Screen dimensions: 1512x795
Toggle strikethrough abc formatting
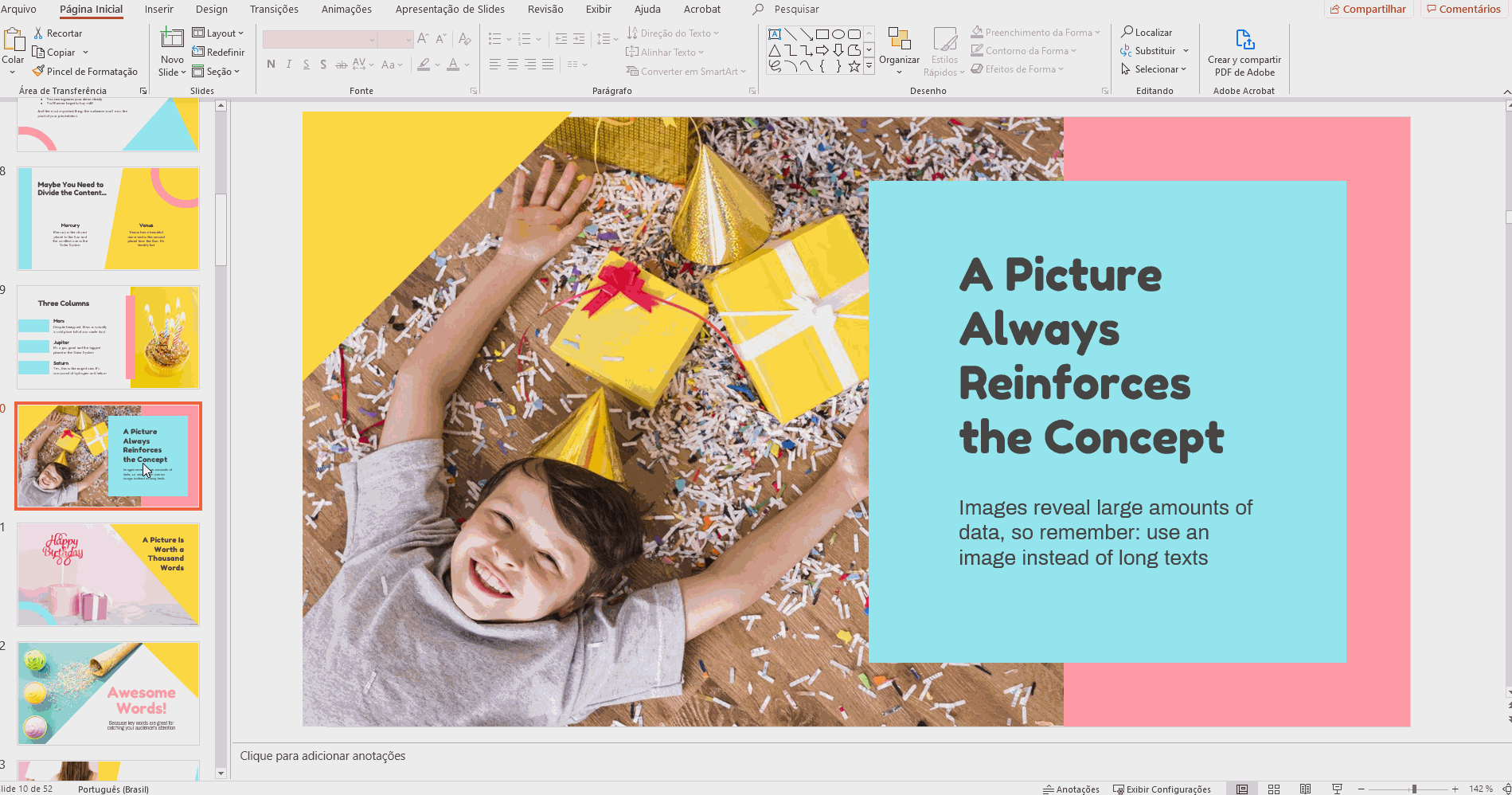341,64
